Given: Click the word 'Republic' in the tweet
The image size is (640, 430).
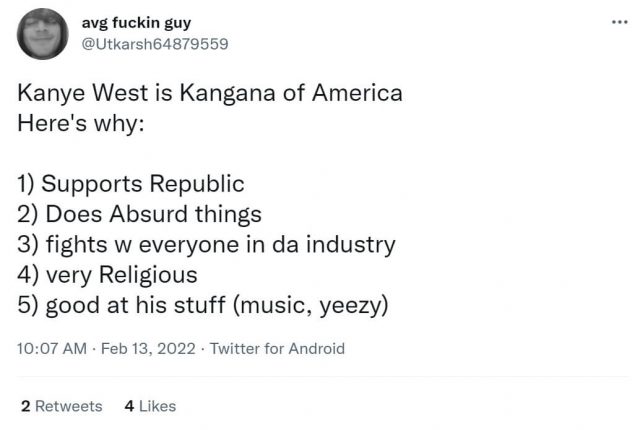Looking at the screenshot, I should tap(197, 185).
